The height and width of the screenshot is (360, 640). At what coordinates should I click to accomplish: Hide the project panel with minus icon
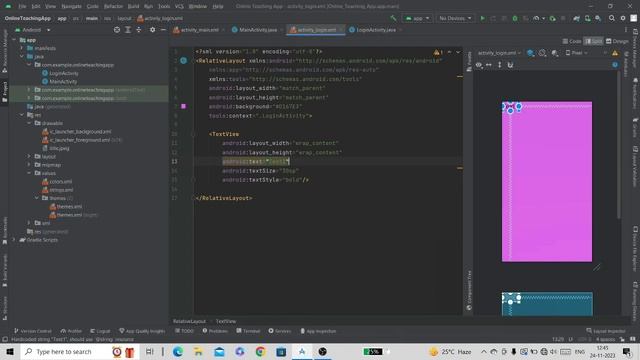click(x=163, y=30)
